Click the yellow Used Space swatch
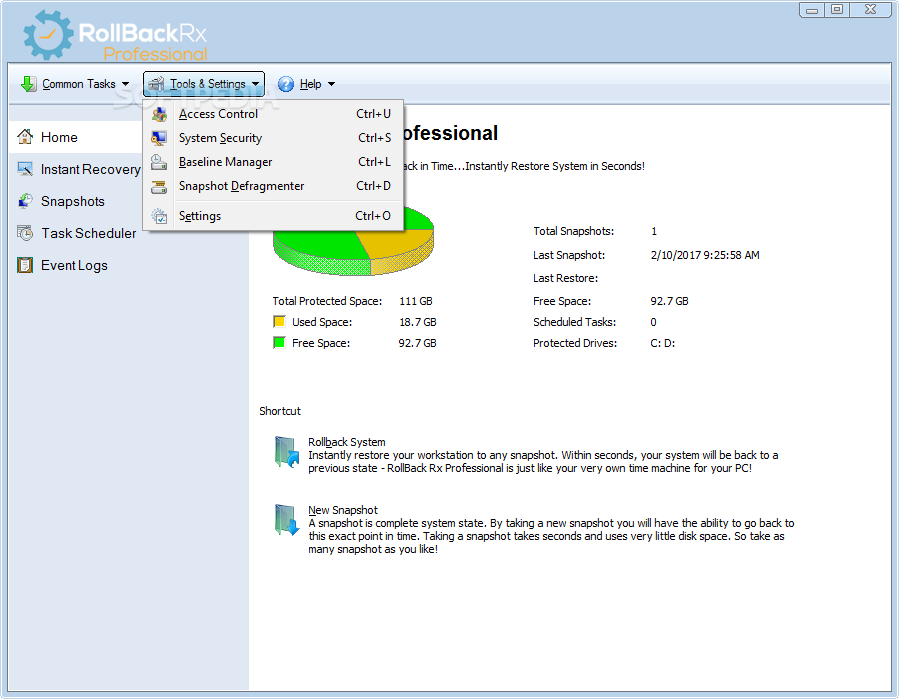Viewport: 899px width, 699px height. 279,322
